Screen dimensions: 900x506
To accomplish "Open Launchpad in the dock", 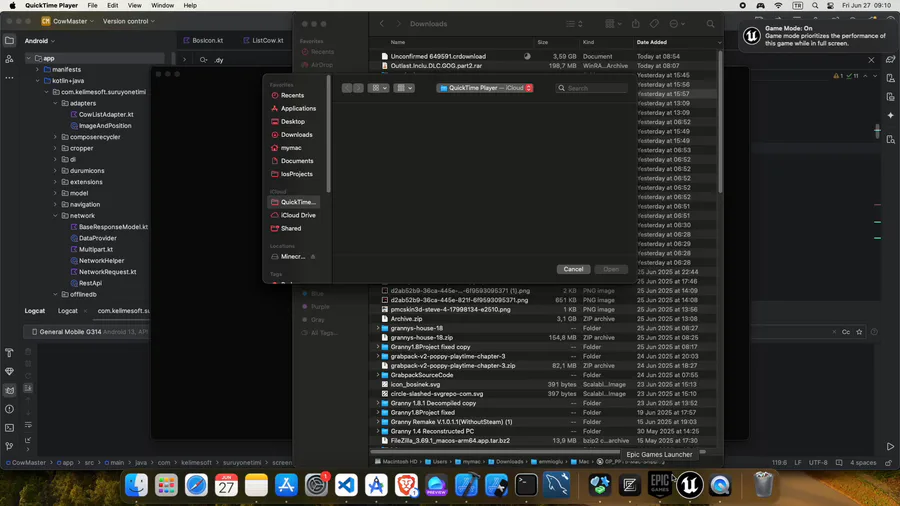I will click(x=166, y=485).
